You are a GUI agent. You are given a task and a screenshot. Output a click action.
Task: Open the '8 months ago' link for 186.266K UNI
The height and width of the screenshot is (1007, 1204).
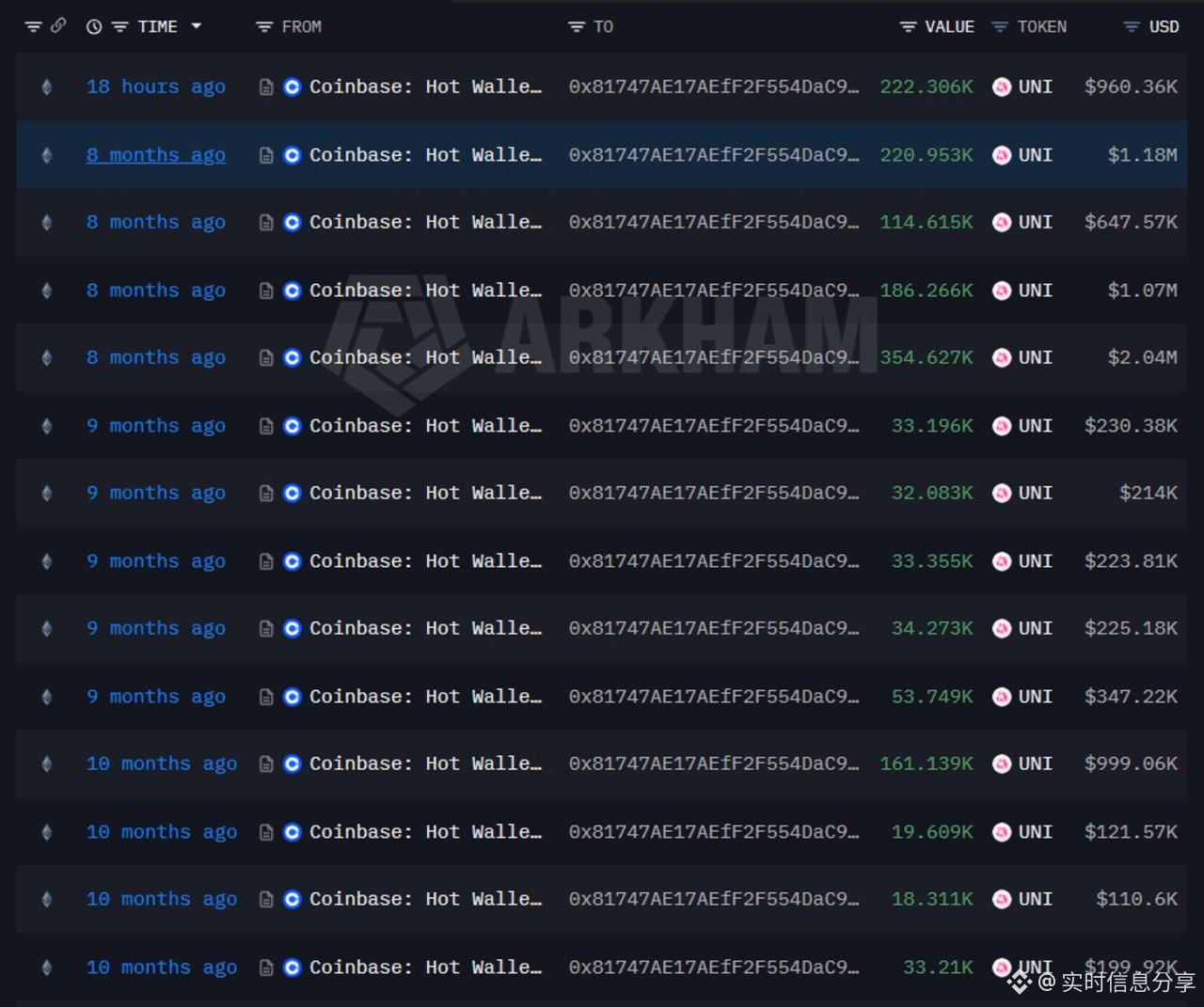(x=156, y=291)
